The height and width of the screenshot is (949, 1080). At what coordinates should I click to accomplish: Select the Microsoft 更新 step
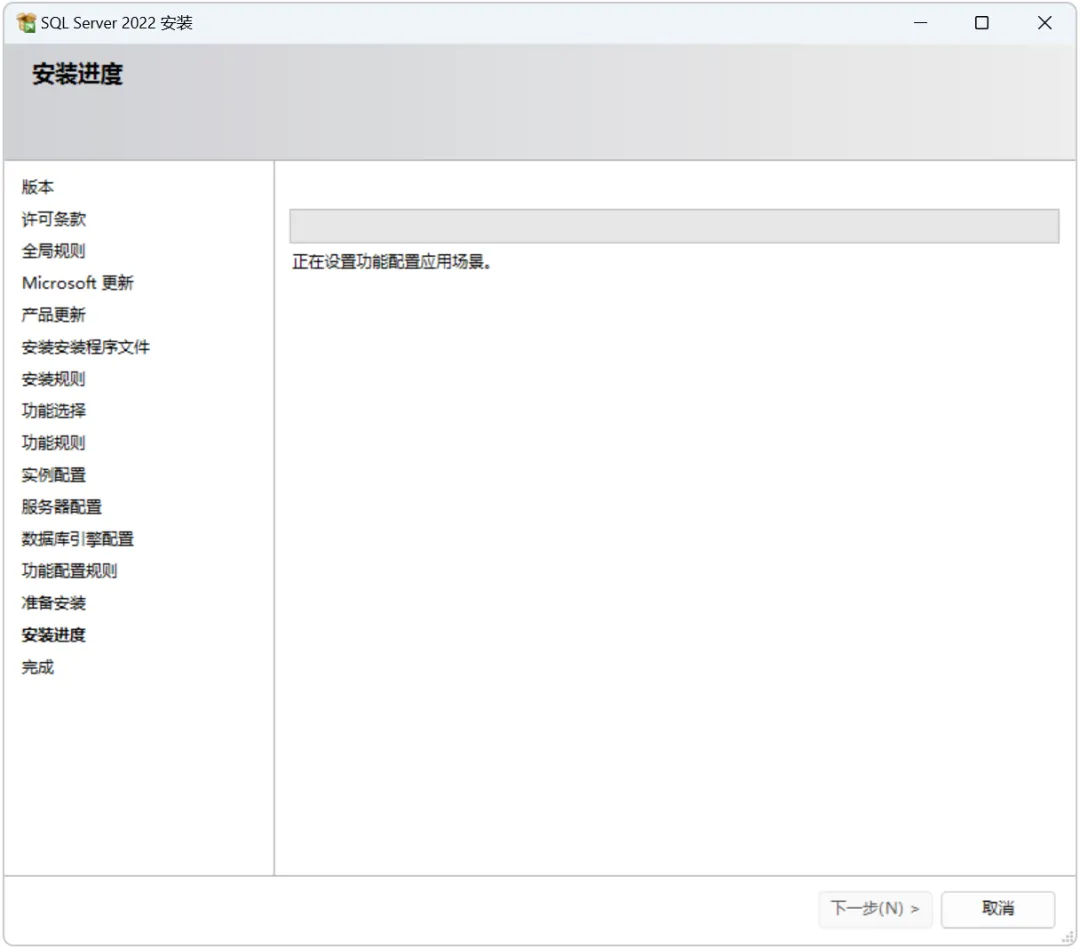[77, 283]
